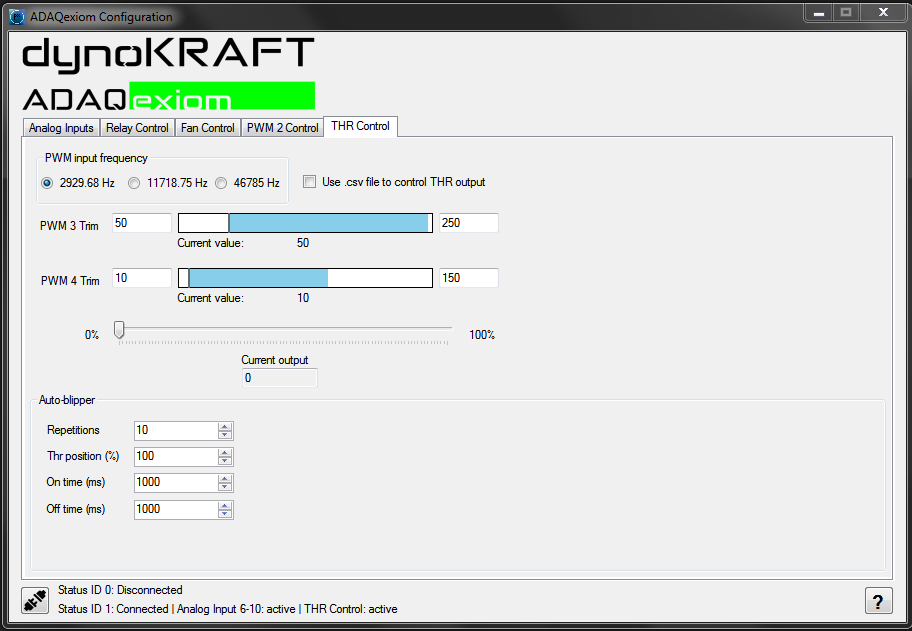Click PWM 3 Trim minimum field showing 50
The height and width of the screenshot is (631, 912).
coord(141,223)
